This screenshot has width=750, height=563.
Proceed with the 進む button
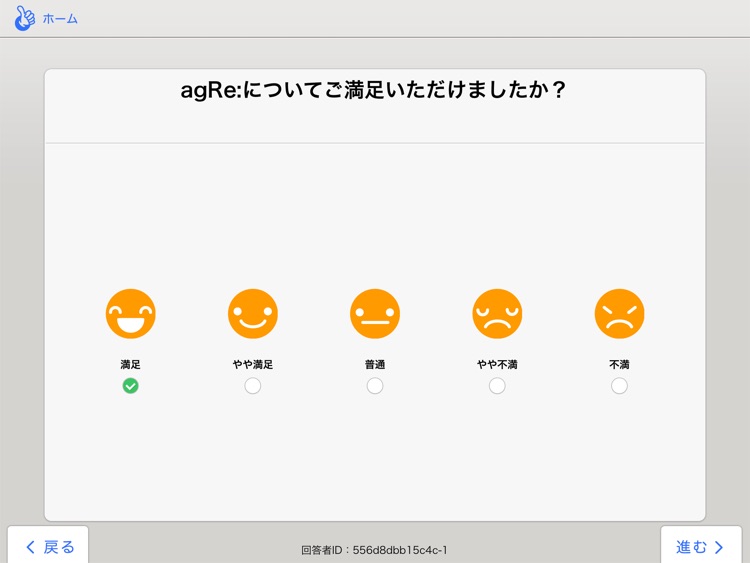pos(700,546)
